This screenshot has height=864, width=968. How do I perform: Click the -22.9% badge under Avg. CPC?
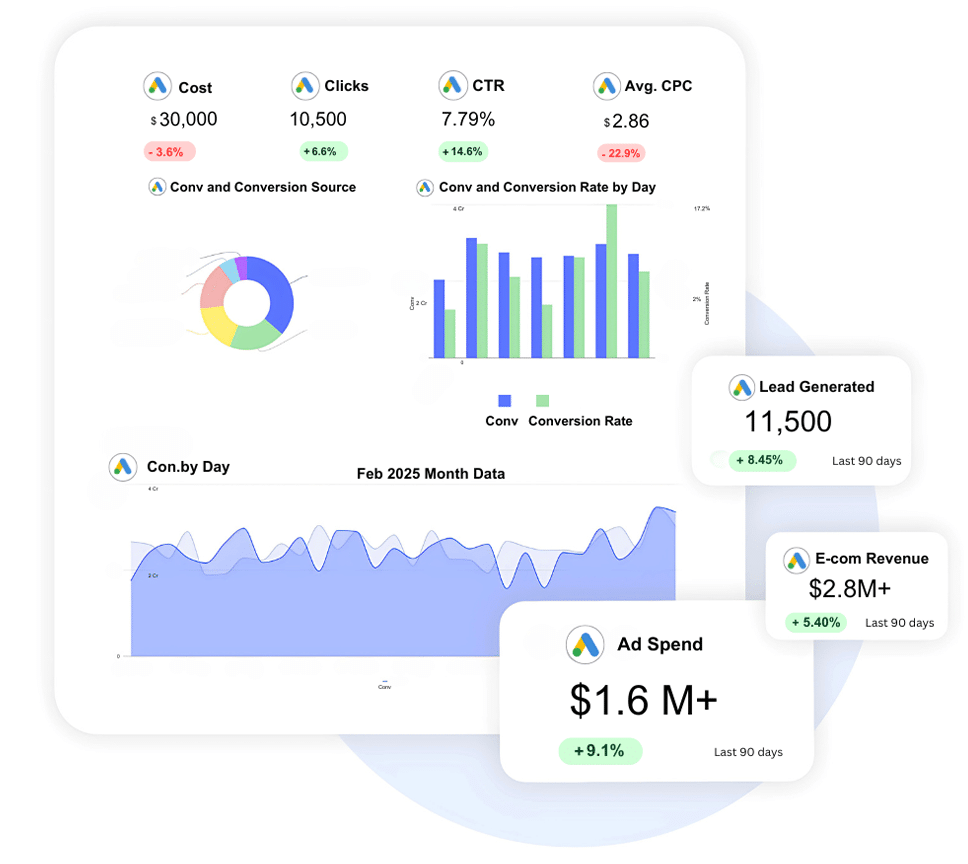(621, 153)
